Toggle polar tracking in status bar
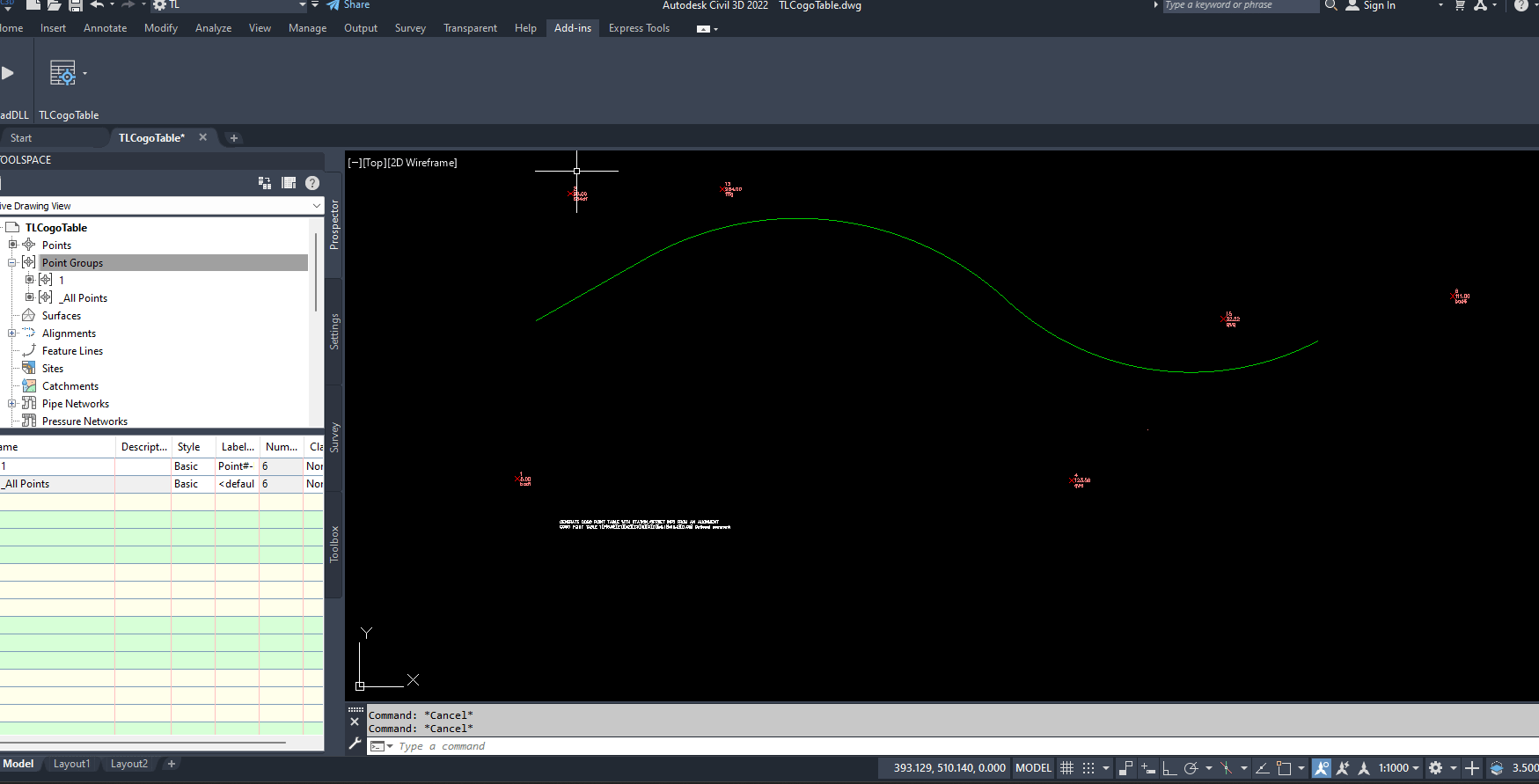Screen dimensions: 1539x784 point(1191,768)
